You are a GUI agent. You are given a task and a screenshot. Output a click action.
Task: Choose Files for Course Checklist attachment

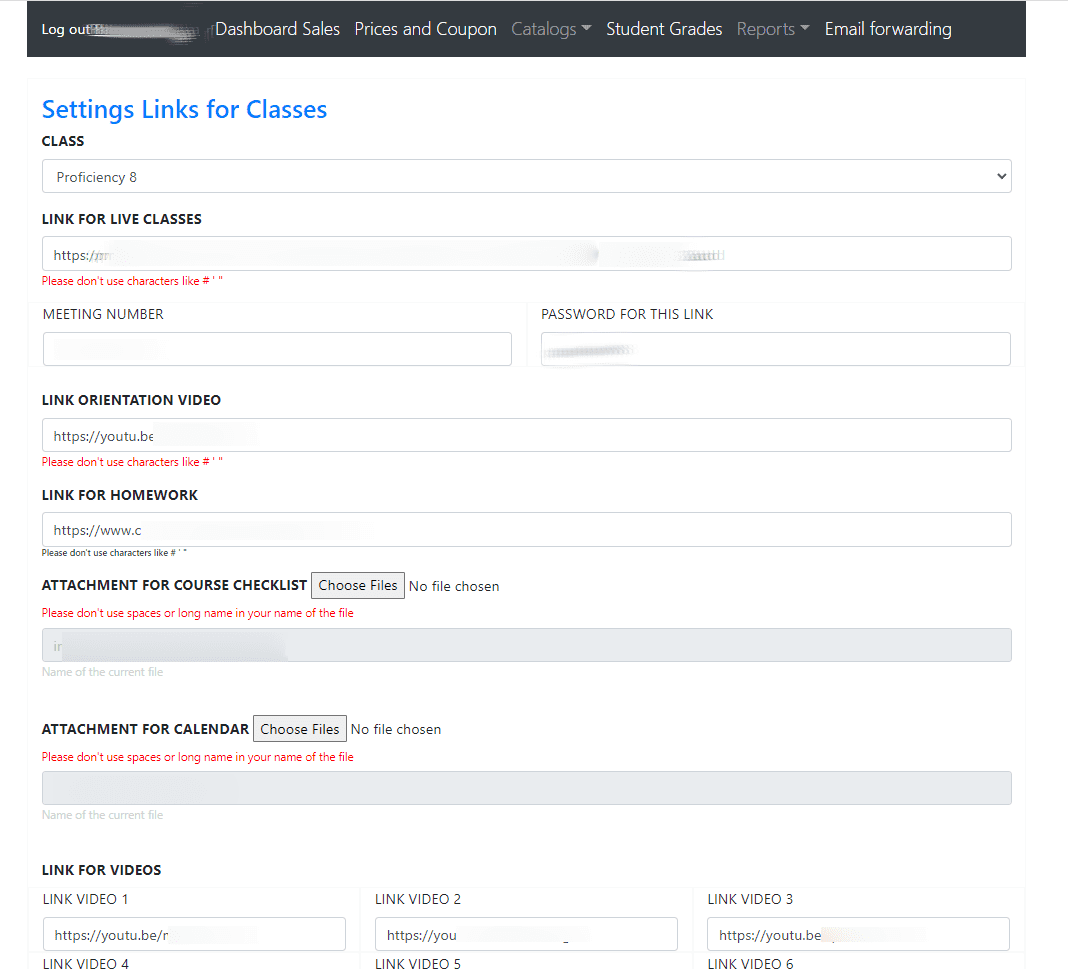[x=358, y=586]
